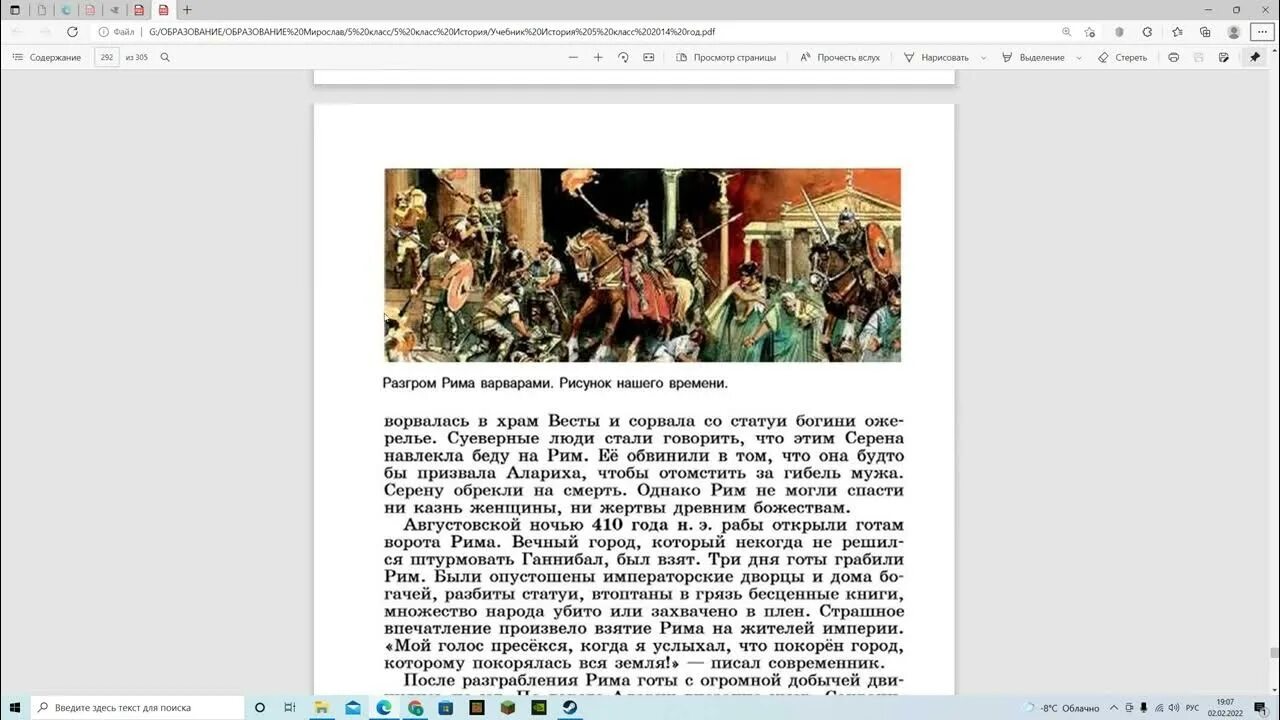This screenshot has height=720, width=1280.
Task: Click the browser zoom magnifier in address bar
Action: (1066, 32)
